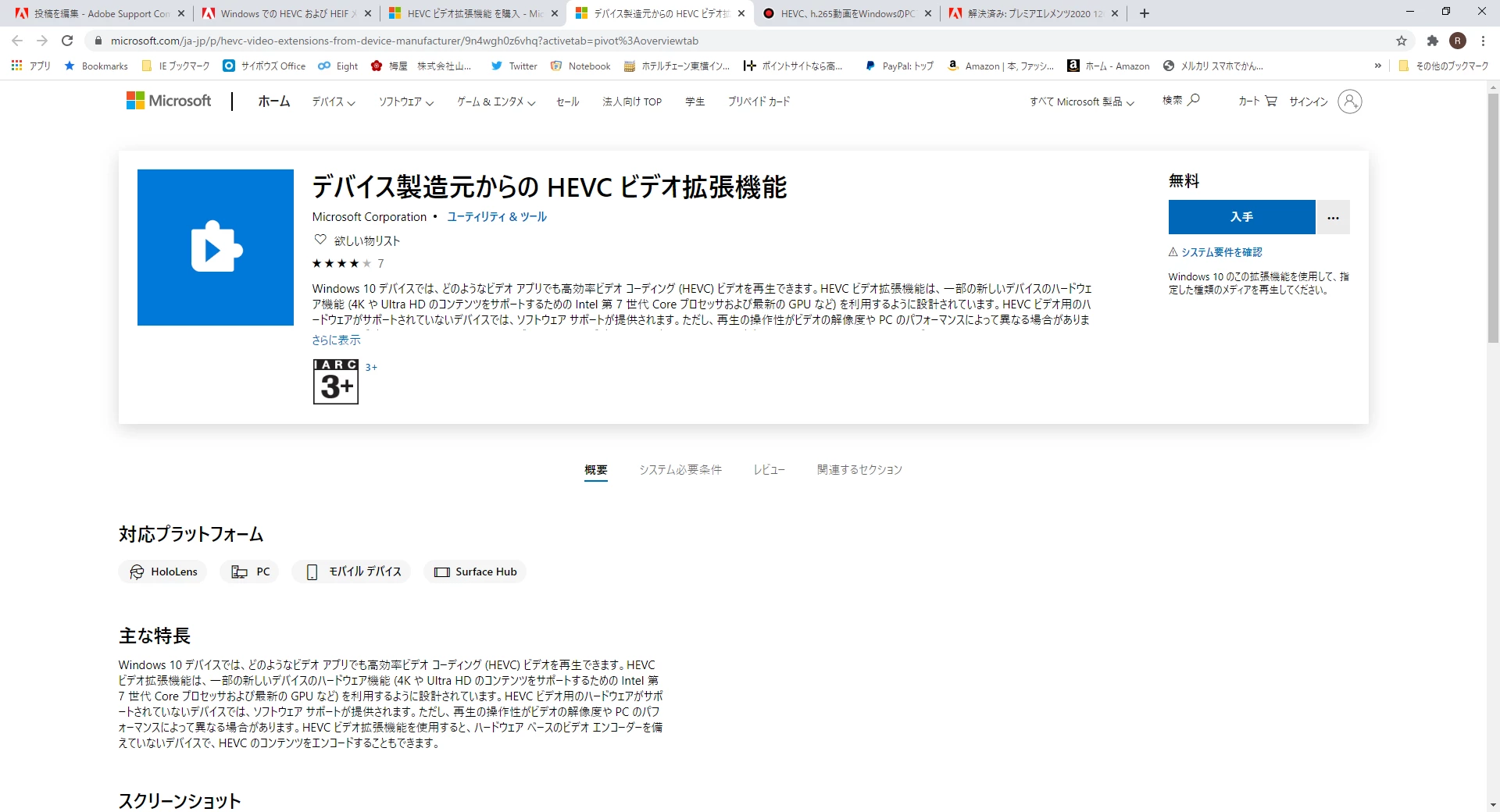Click the Microsoft logo in header
The height and width of the screenshot is (812, 1500).
[169, 101]
